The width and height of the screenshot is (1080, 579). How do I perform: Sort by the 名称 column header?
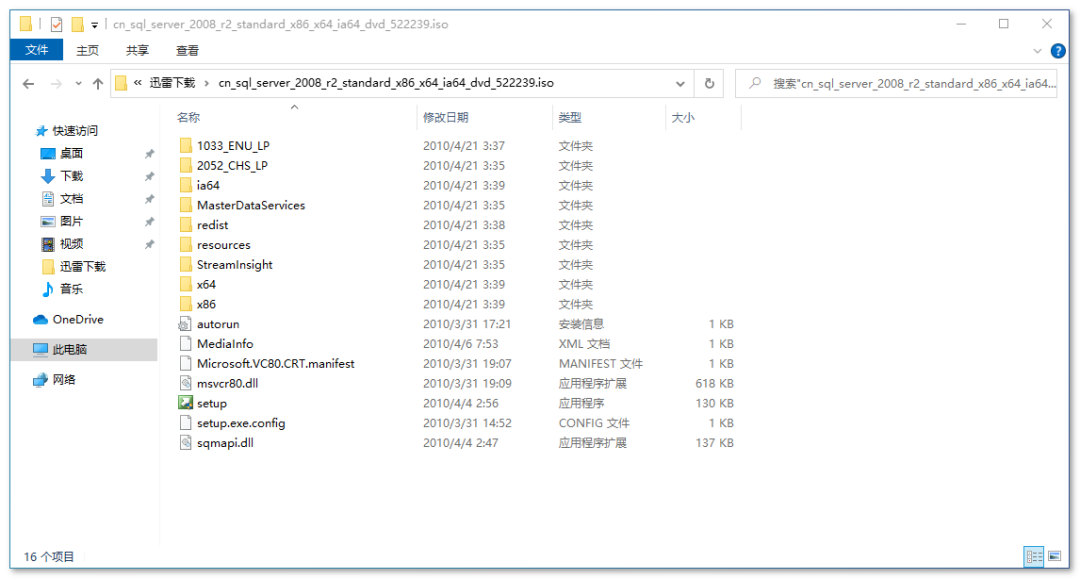coord(188,118)
